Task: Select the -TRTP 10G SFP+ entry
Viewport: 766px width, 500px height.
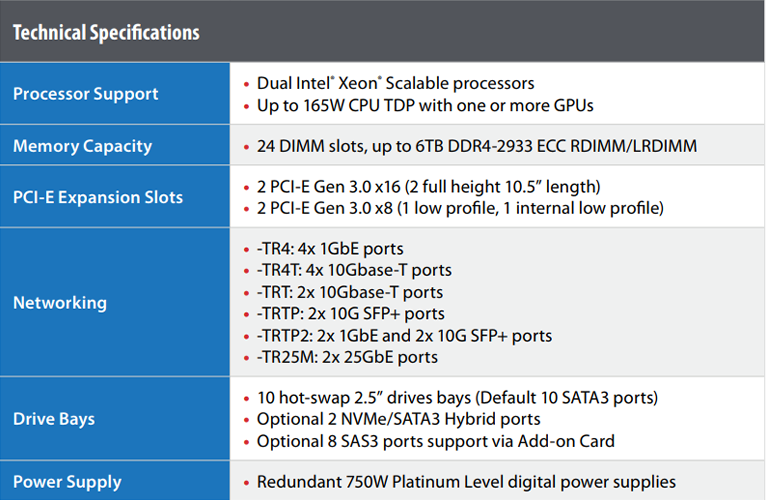Action: [351, 314]
